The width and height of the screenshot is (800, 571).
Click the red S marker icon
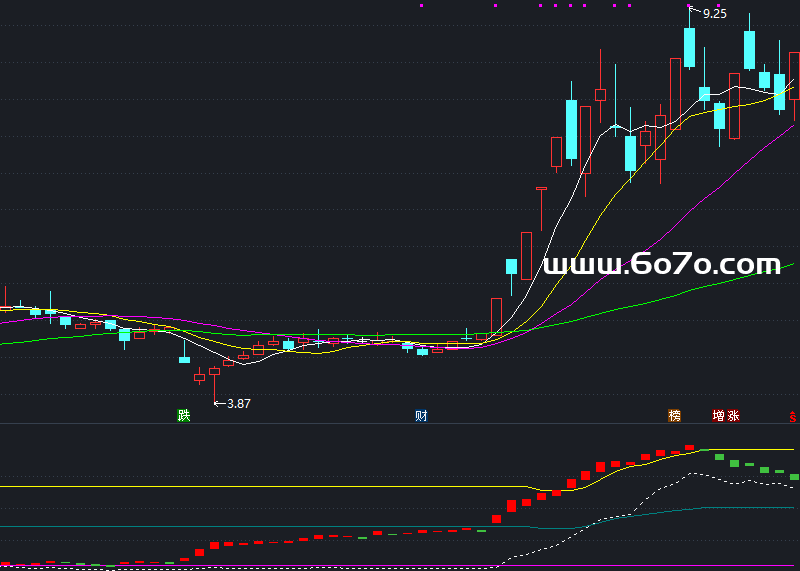pyautogui.click(x=792, y=416)
